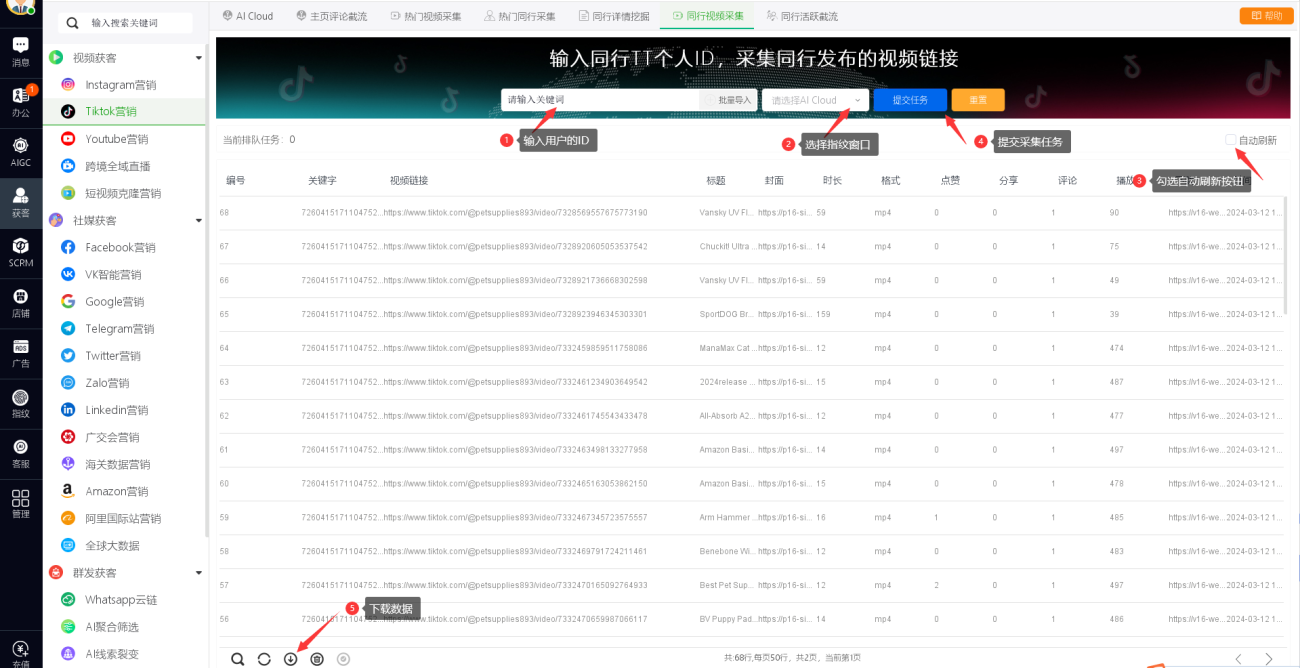Open the 管理 management grid icon
Viewport: 1300px width, 668px height.
[21, 502]
